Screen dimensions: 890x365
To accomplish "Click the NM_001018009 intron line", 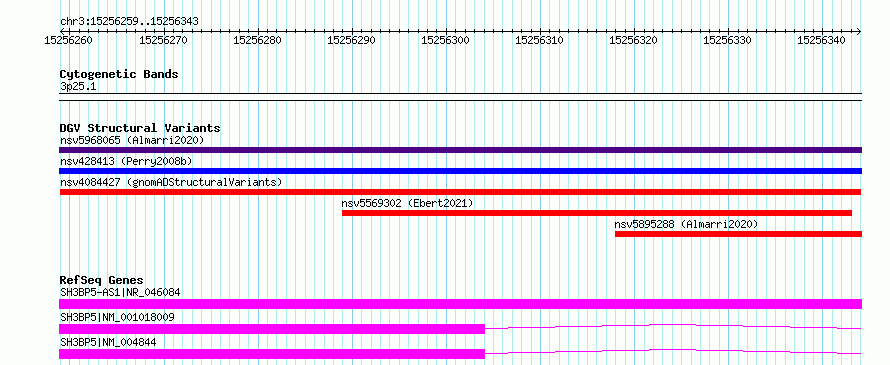I will pos(673,326).
